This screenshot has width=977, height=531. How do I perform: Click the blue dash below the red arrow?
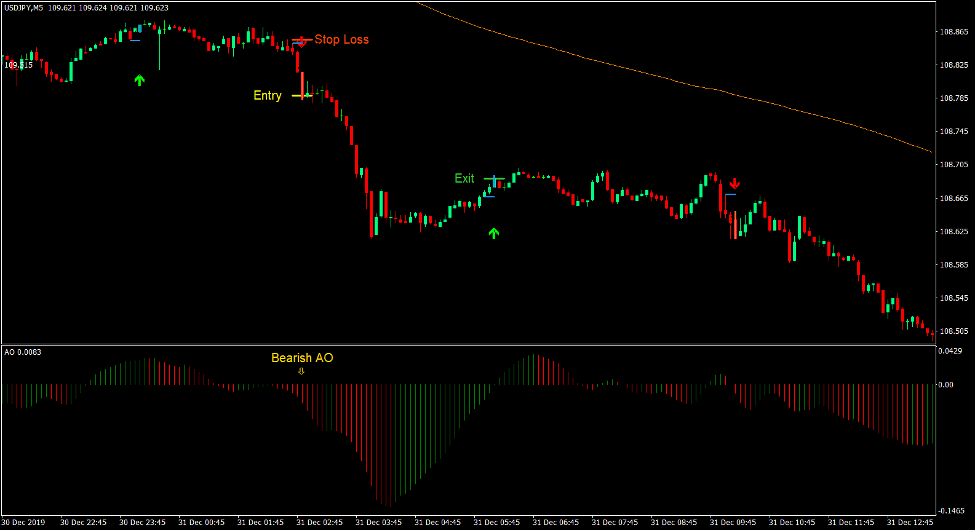point(731,195)
